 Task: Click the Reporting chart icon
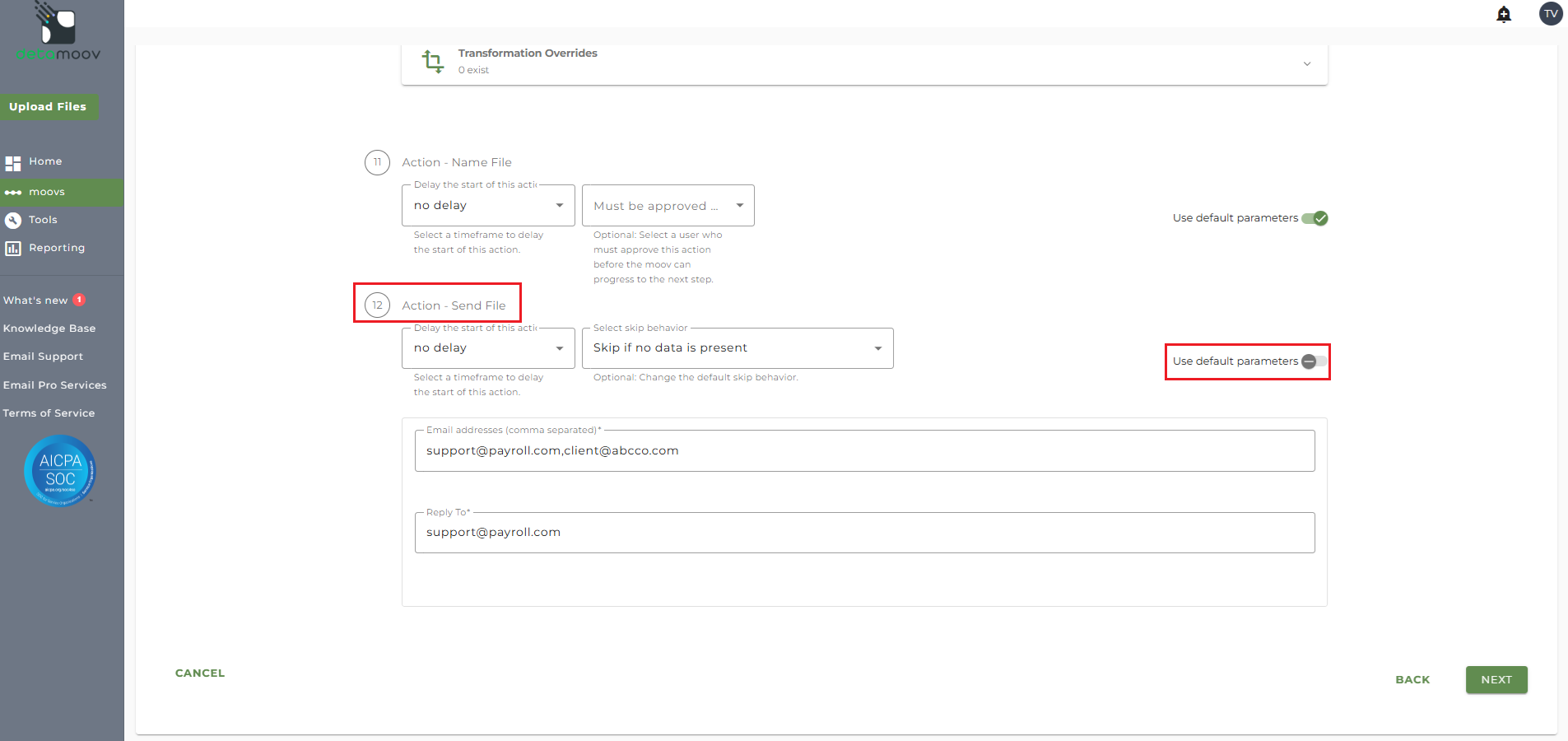click(13, 248)
